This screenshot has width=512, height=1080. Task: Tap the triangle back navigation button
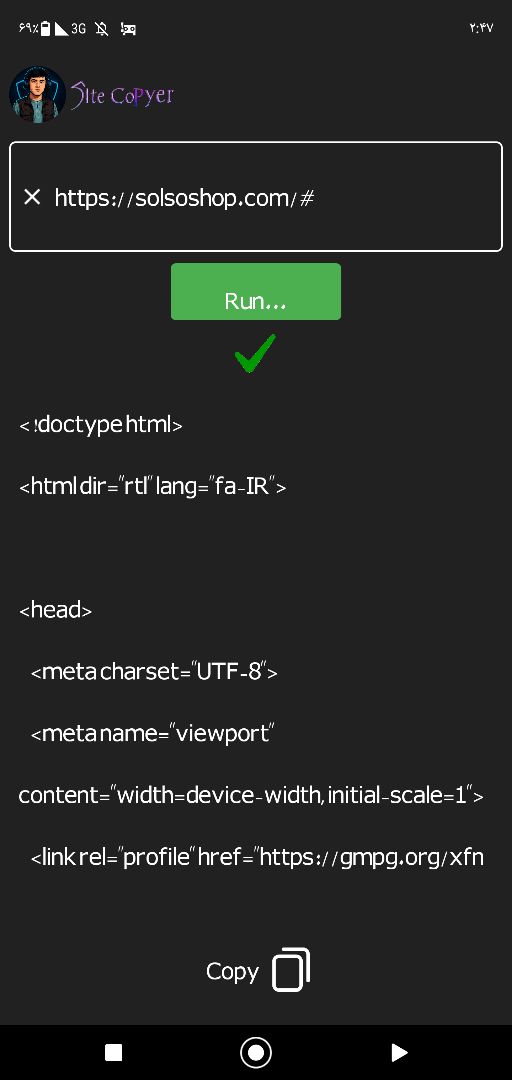[x=399, y=1052]
